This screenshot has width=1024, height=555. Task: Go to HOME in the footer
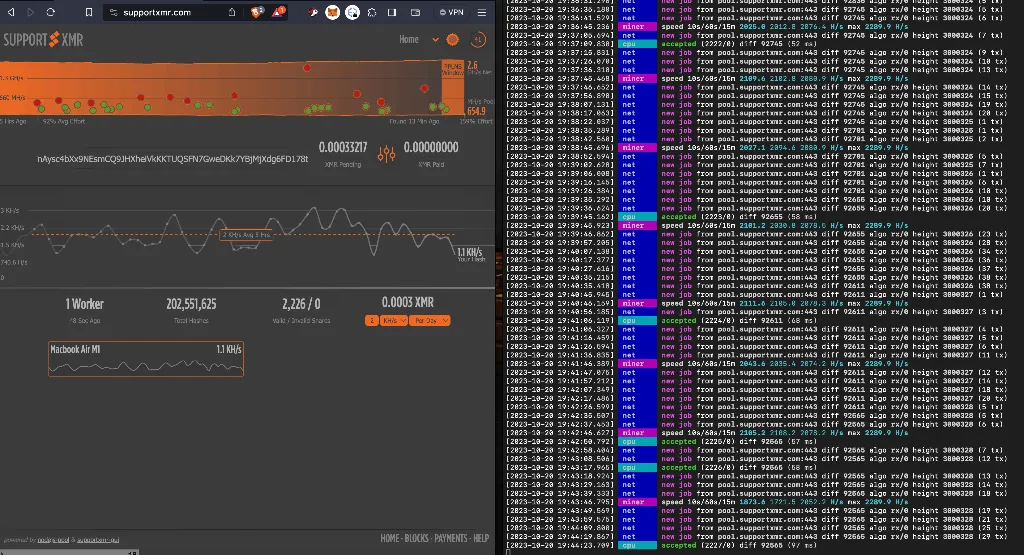[390, 539]
